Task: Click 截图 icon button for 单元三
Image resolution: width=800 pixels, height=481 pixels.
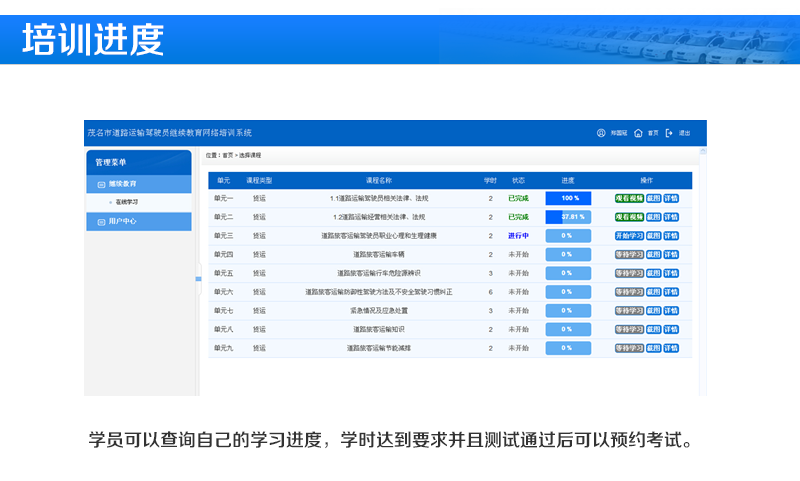Action: click(x=653, y=236)
